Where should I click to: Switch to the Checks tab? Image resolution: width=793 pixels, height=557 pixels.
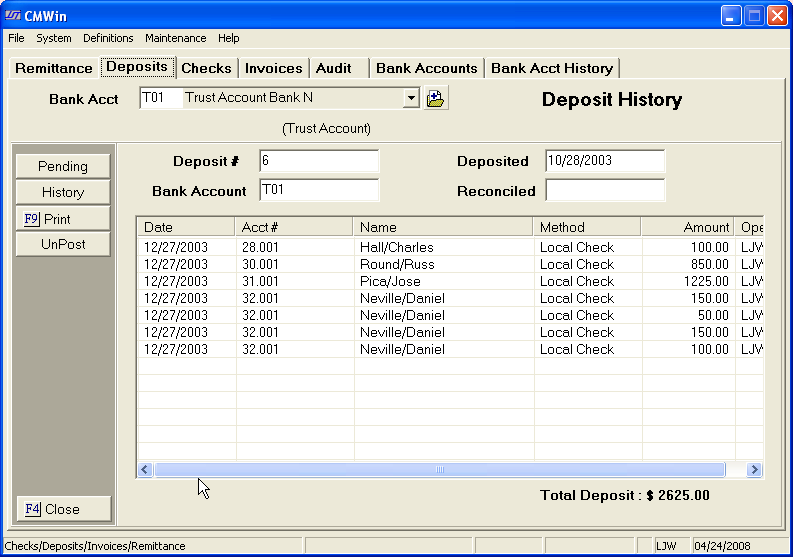click(206, 68)
